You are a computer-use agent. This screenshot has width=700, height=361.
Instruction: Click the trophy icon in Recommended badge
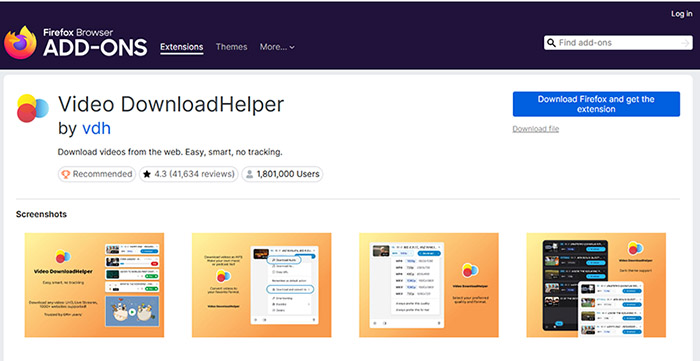click(x=66, y=174)
